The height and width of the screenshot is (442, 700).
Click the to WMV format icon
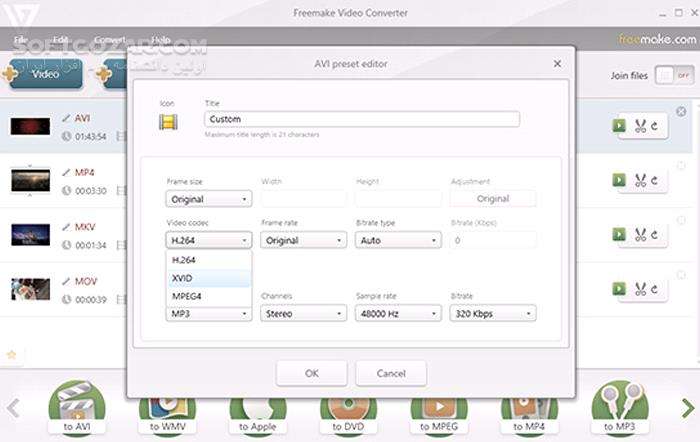pyautogui.click(x=167, y=416)
